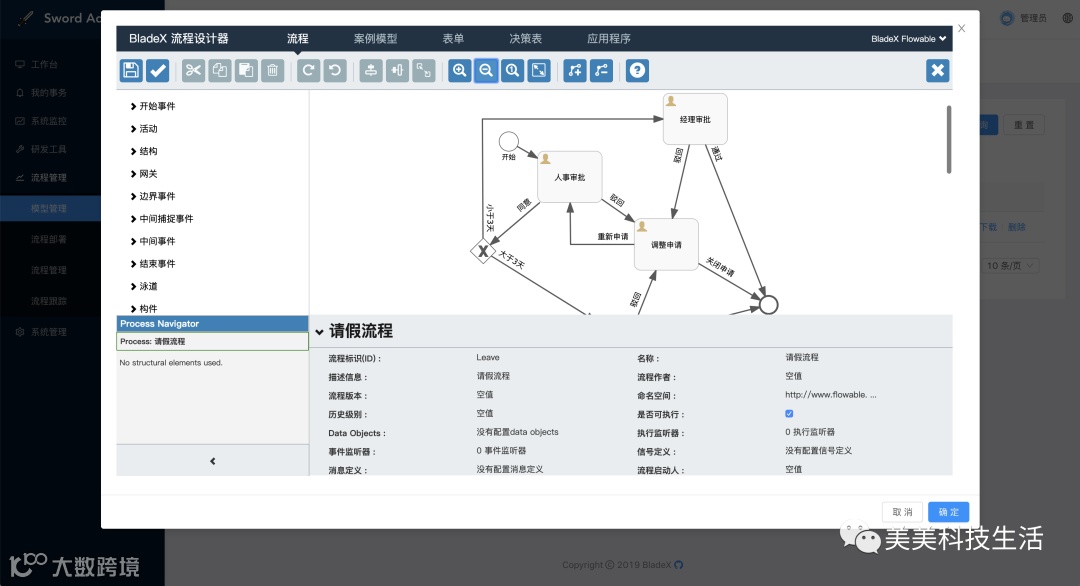Click the 命名空间 value http://www.flowable.
The width and height of the screenshot is (1080, 586).
point(831,395)
